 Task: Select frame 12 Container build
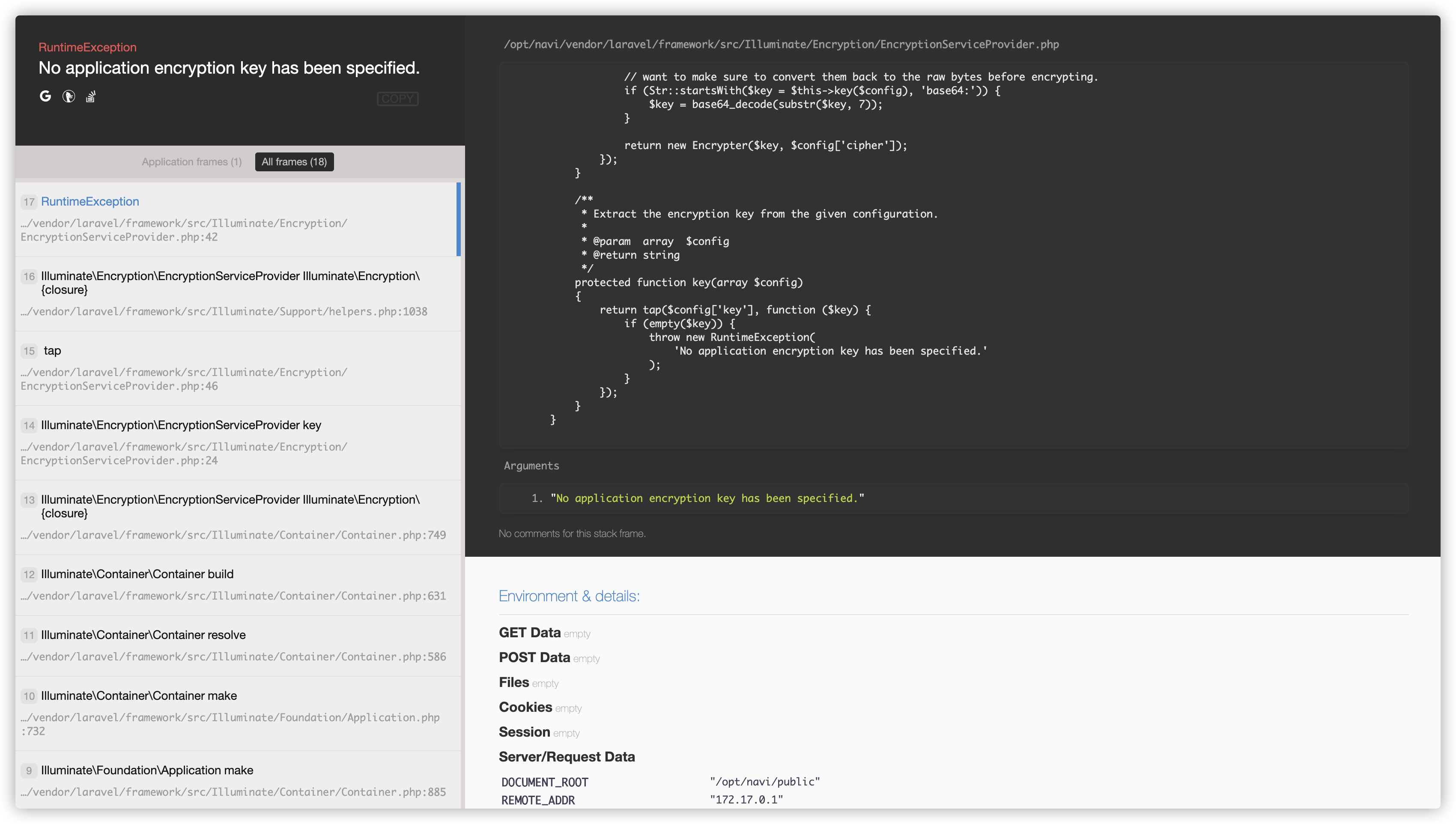pyautogui.click(x=238, y=585)
